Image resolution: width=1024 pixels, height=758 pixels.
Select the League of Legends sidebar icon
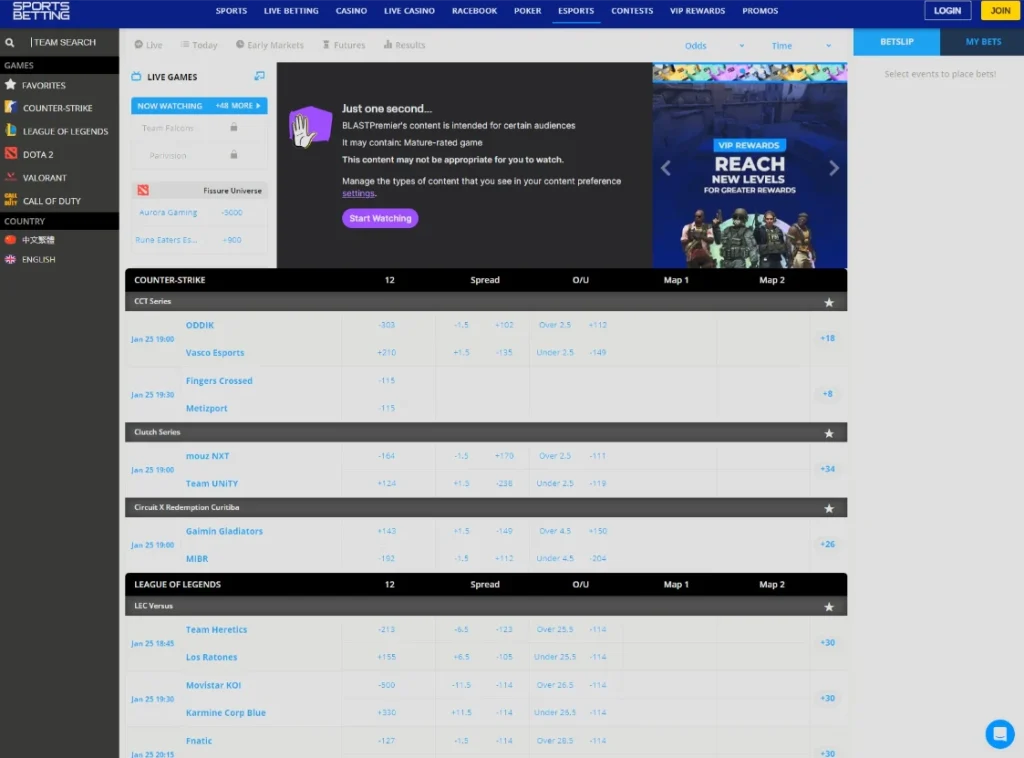[x=10, y=131]
